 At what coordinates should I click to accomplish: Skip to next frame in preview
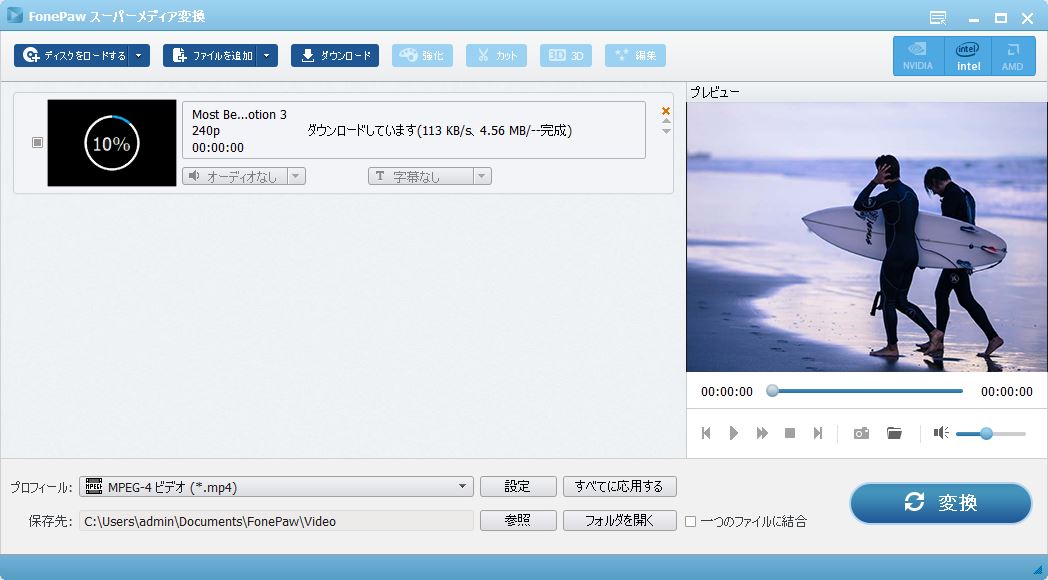click(x=817, y=433)
